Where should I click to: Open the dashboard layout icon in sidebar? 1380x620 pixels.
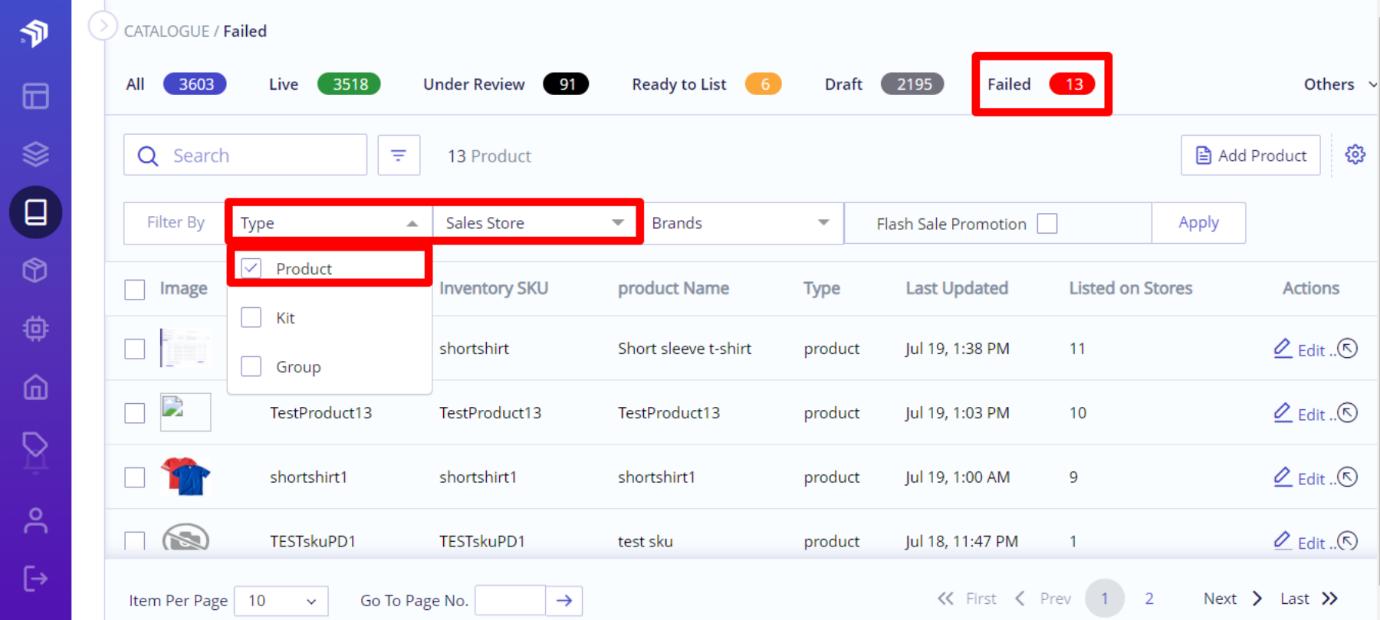pos(36,96)
